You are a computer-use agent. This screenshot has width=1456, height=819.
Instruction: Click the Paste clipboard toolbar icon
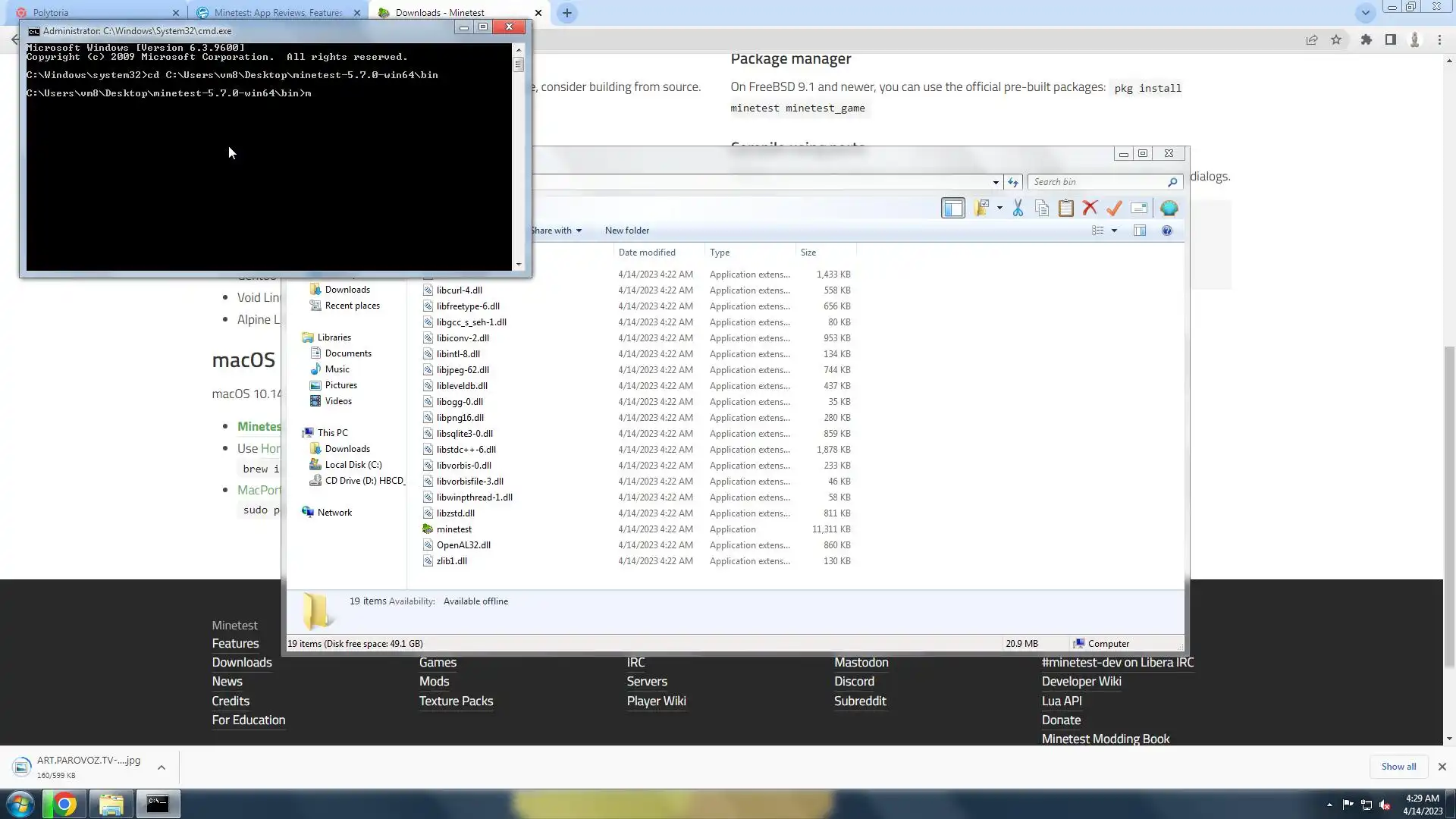click(1065, 208)
